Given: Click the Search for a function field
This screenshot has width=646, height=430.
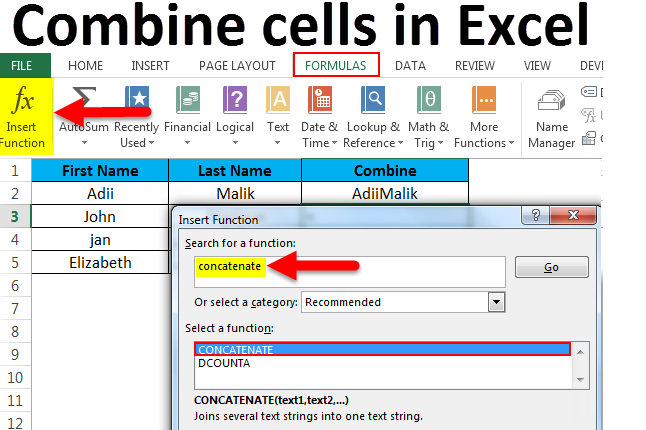Looking at the screenshot, I should pos(349,272).
